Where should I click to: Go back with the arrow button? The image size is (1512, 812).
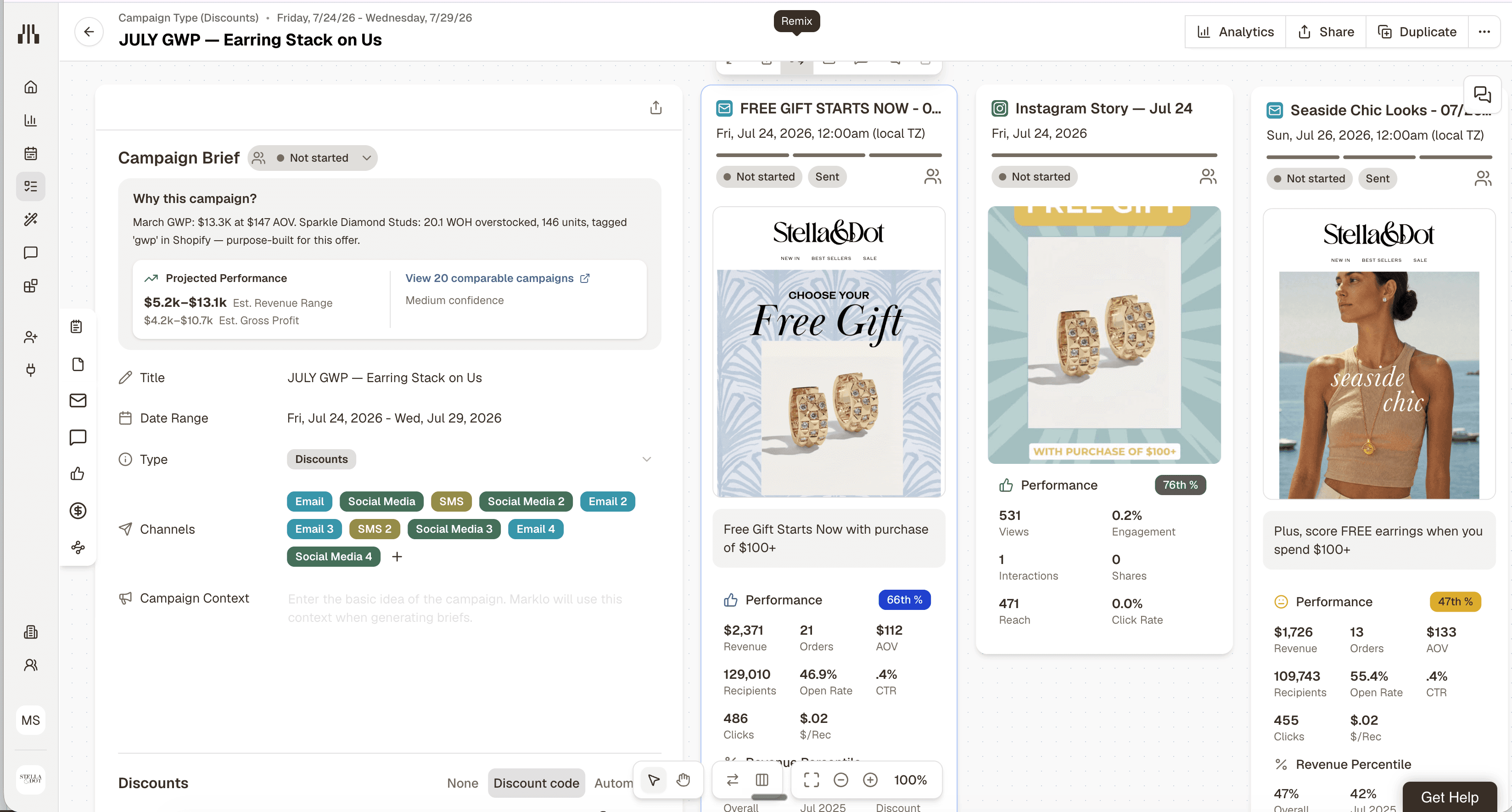click(89, 32)
